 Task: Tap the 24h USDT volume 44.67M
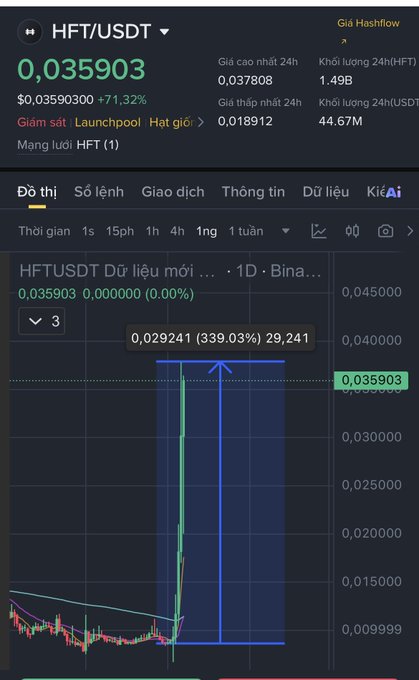point(340,121)
